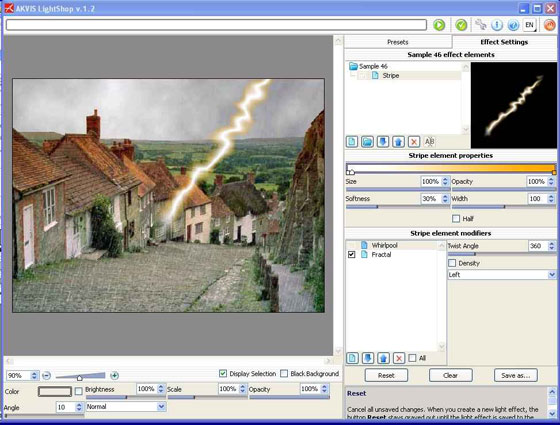Enable the Half checkbox
Screen dimensions: 560x425
coord(456,219)
